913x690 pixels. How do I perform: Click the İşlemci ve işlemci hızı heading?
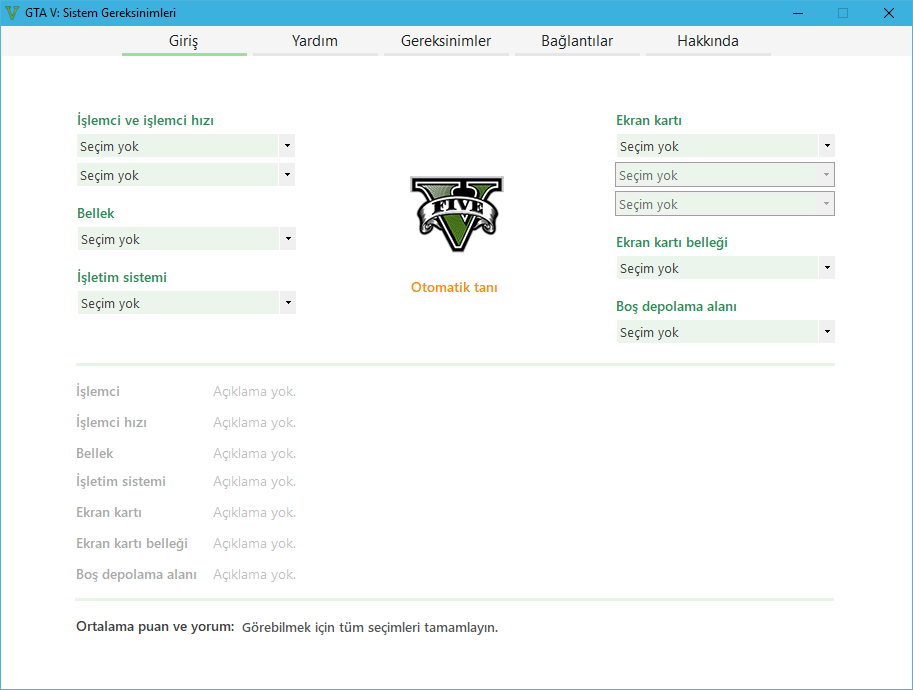click(145, 121)
